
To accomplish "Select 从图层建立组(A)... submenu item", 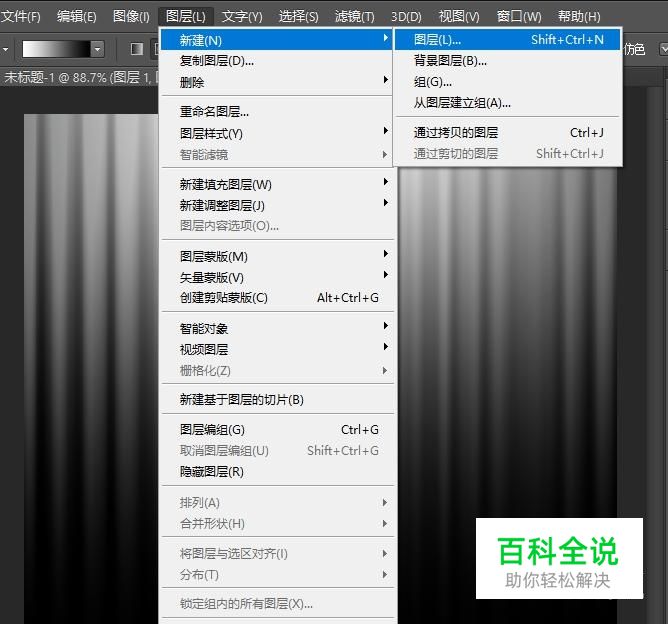I will click(507, 103).
